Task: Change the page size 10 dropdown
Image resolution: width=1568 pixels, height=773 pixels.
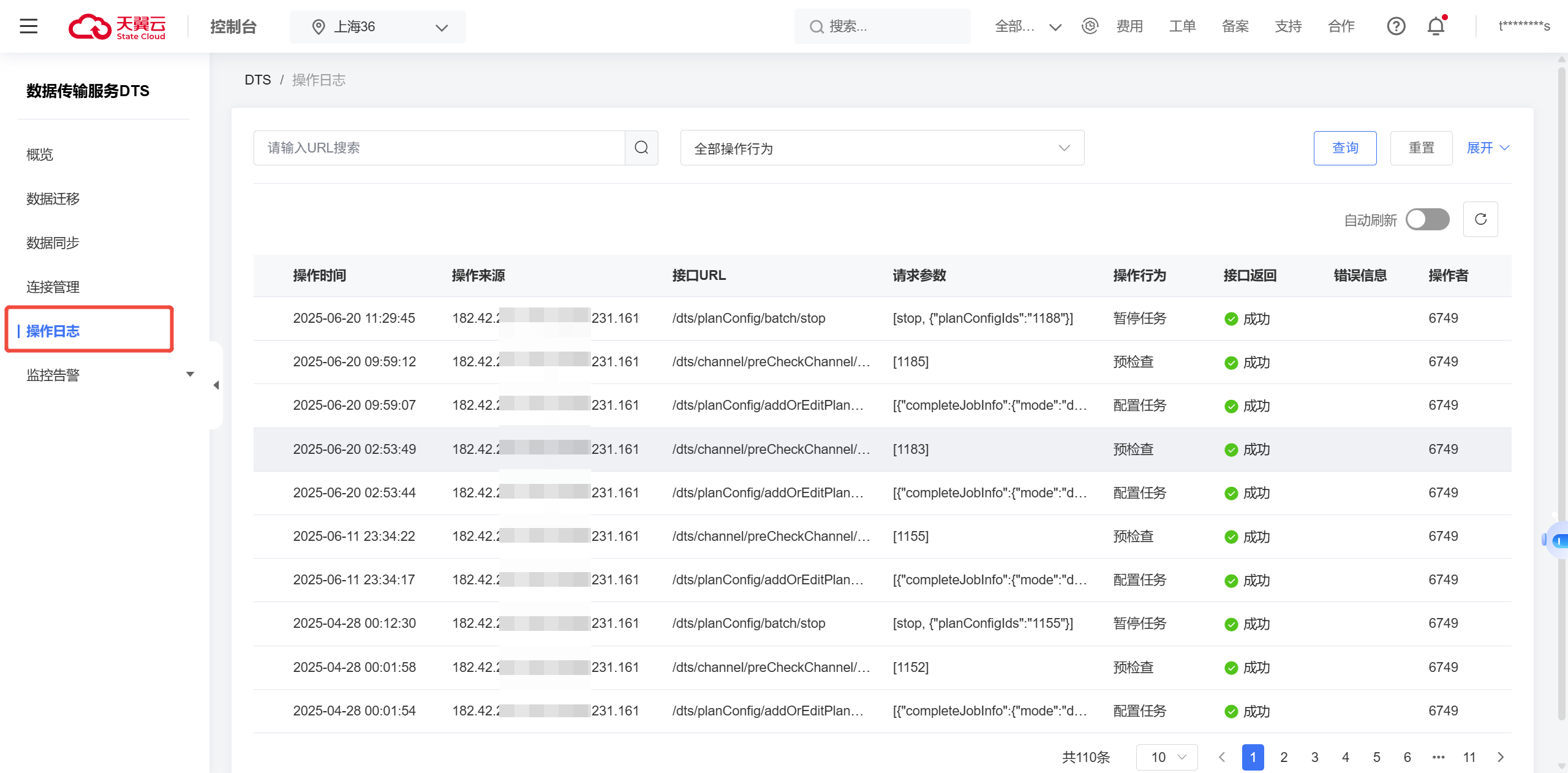Action: [x=1167, y=757]
